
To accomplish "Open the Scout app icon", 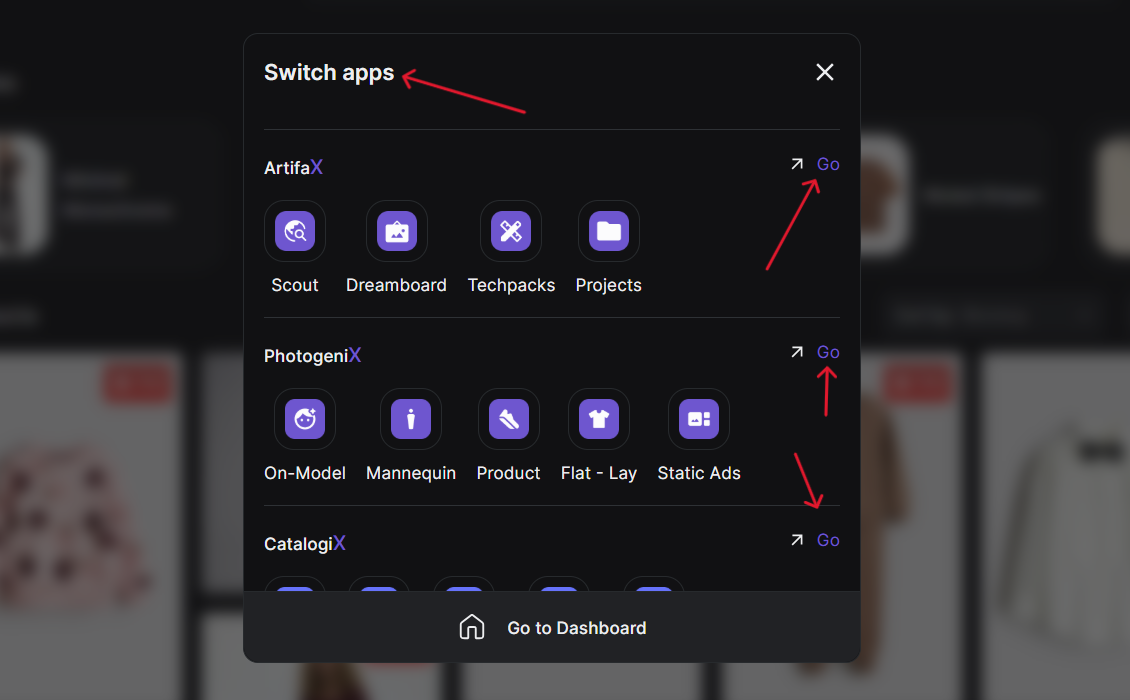I will click(x=295, y=231).
